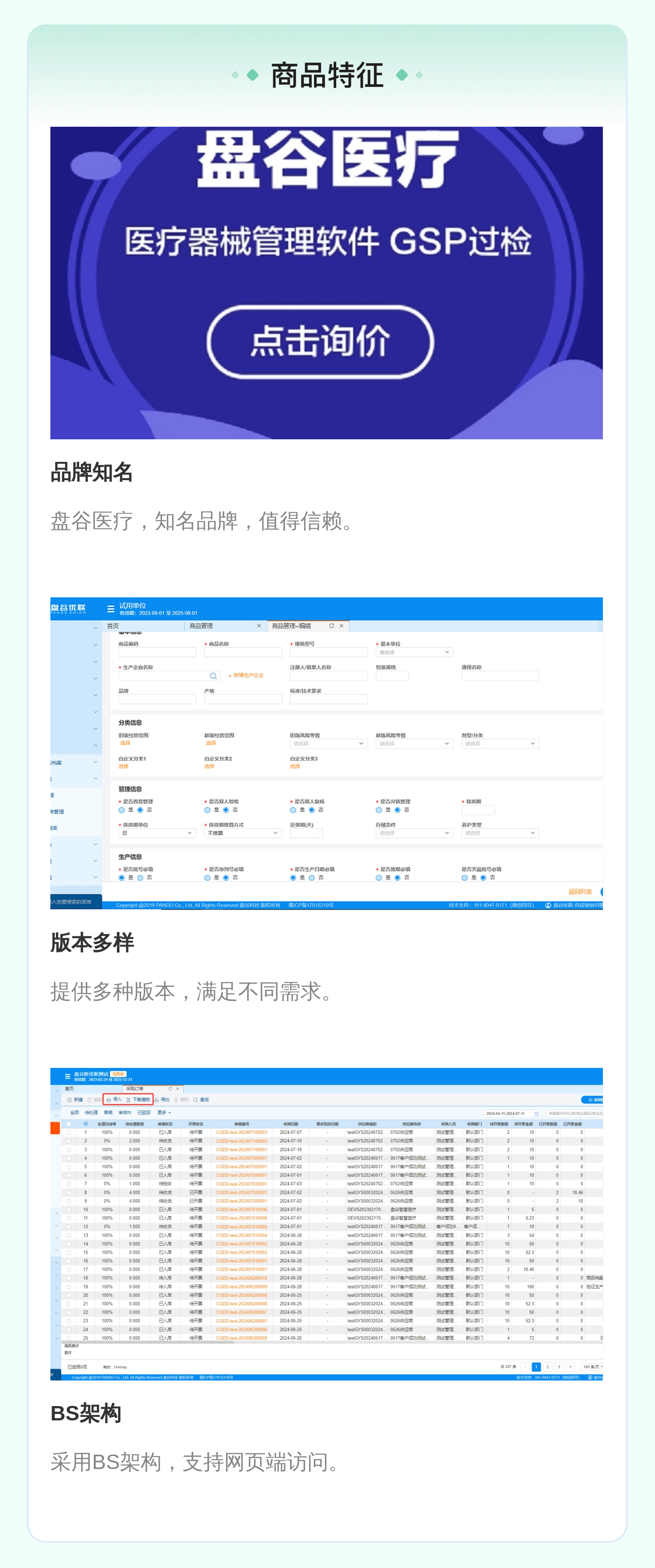Click the hamburger menu icon beside 试用单位
Screen dimensions: 655x1568
click(110, 609)
